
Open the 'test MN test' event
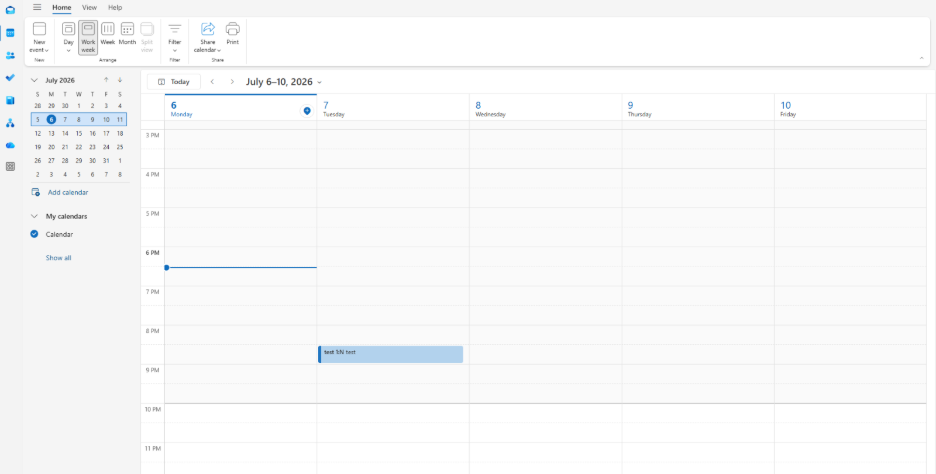[390, 354]
